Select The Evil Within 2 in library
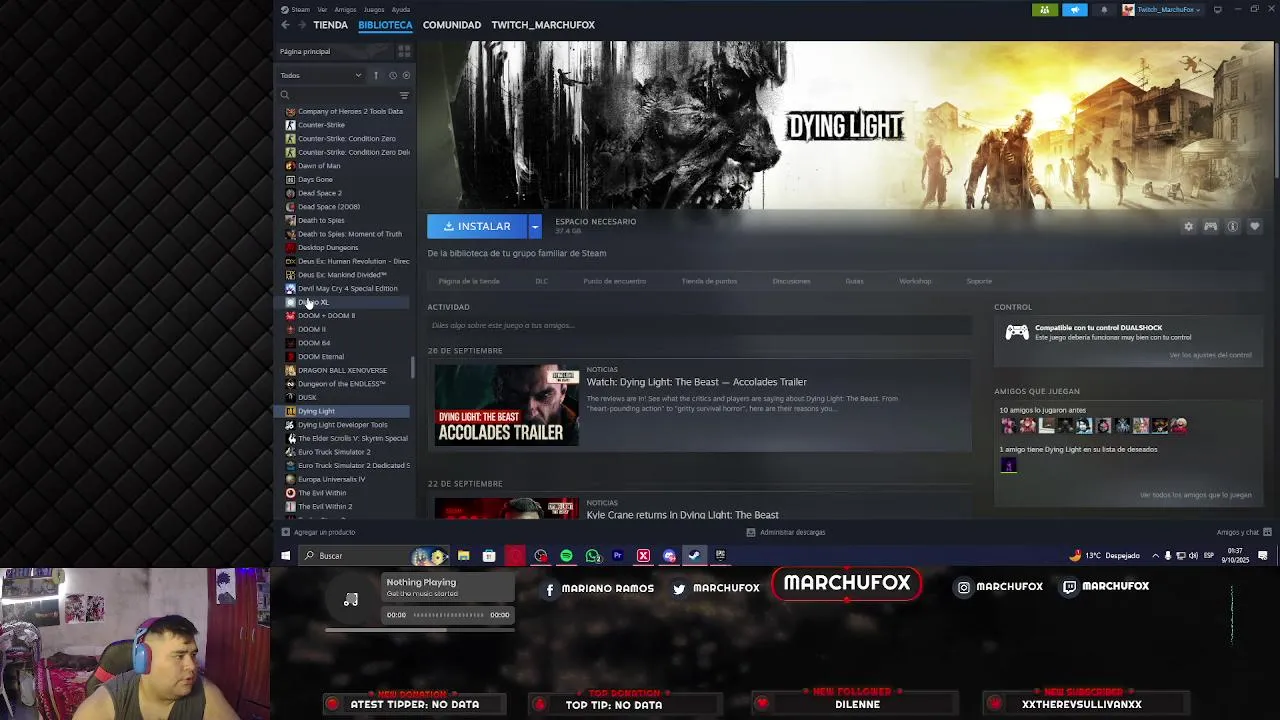Viewport: 1280px width, 720px height. click(325, 506)
